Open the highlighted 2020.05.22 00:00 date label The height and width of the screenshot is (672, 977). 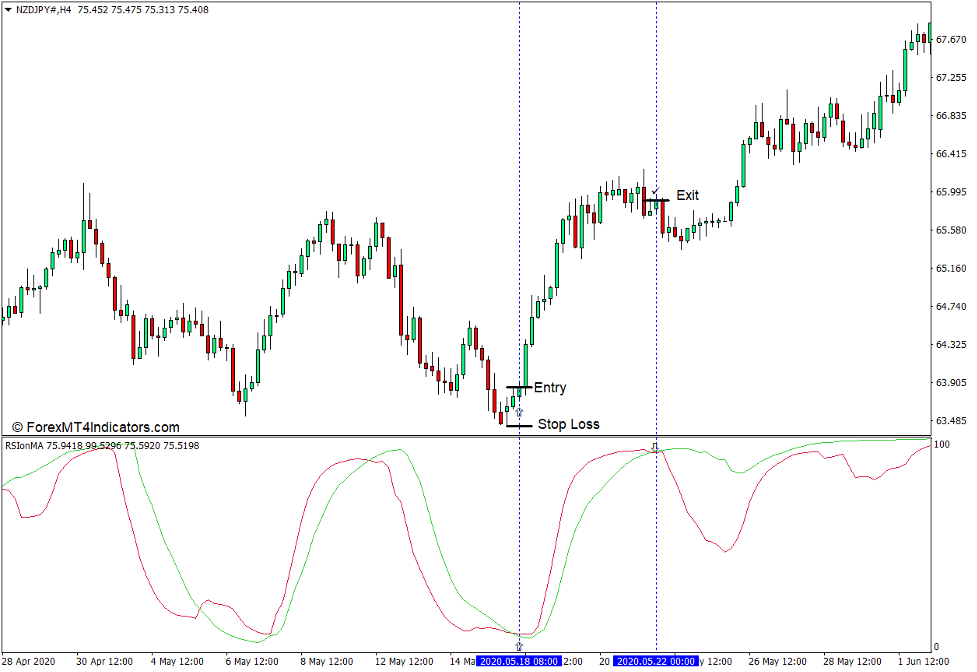(658, 661)
